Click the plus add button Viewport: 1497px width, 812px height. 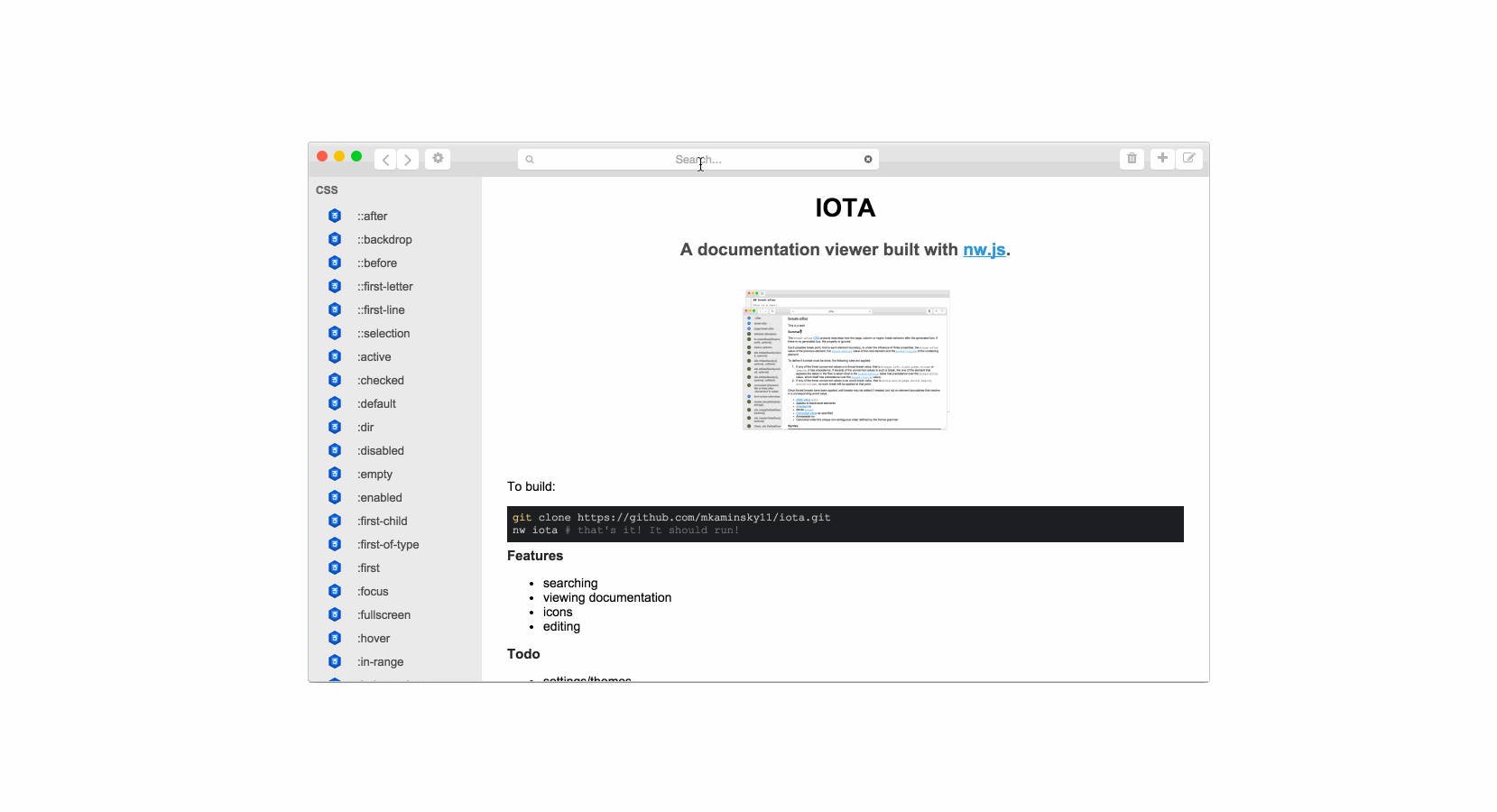(x=1162, y=158)
